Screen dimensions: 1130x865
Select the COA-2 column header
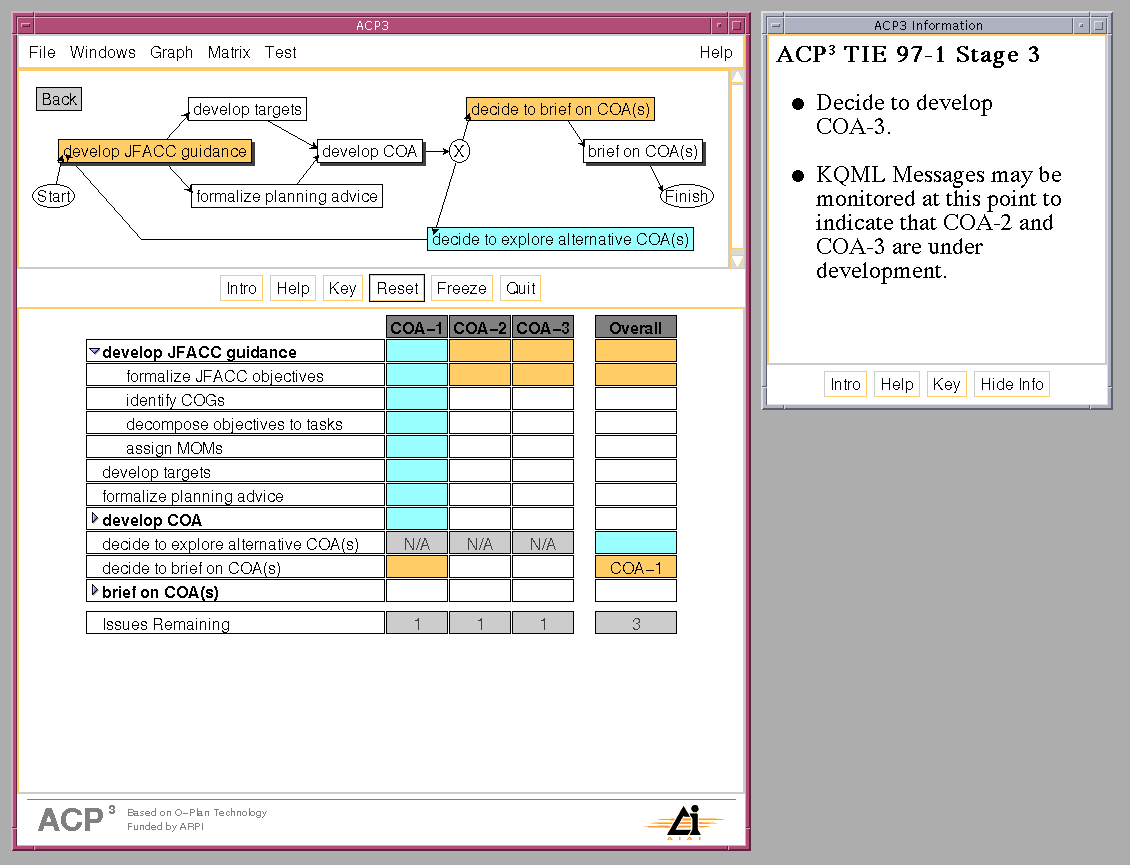(480, 328)
